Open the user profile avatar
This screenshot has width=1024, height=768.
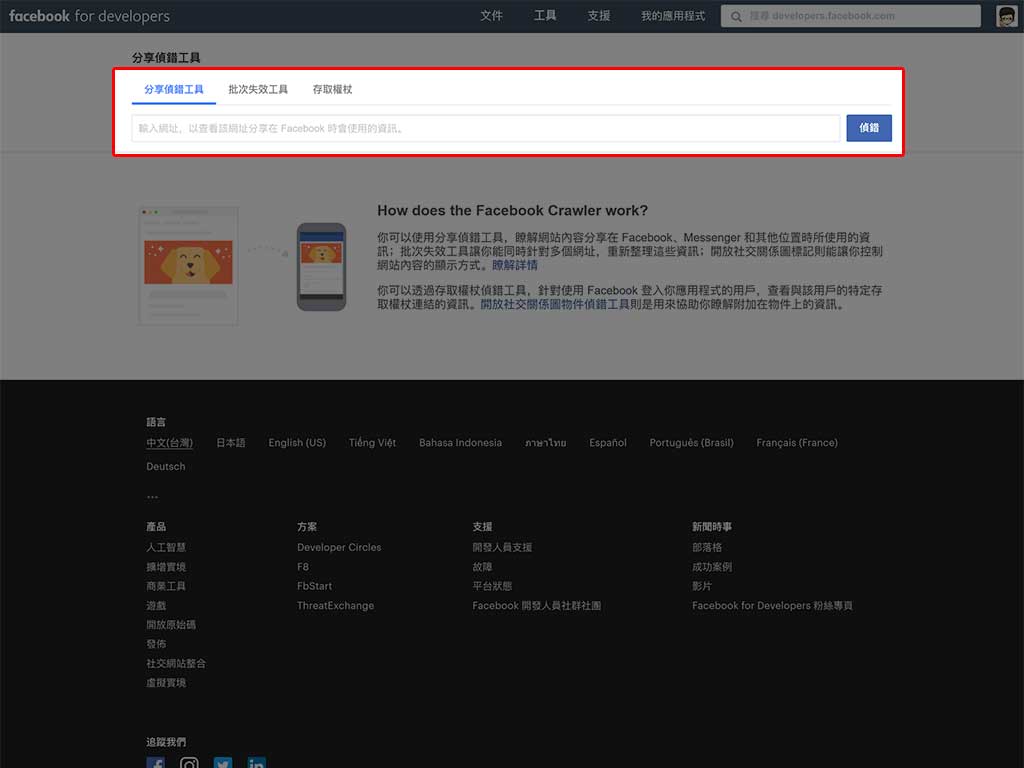point(1006,16)
